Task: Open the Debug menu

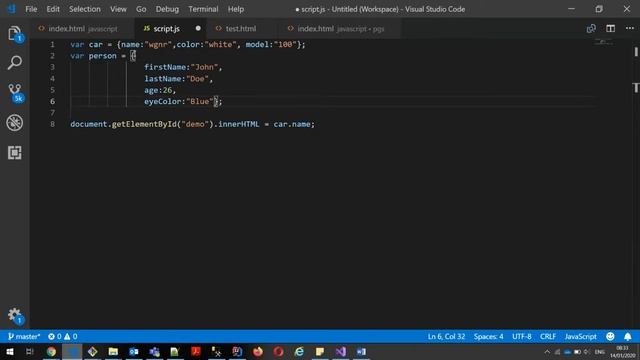Action: pos(167,9)
